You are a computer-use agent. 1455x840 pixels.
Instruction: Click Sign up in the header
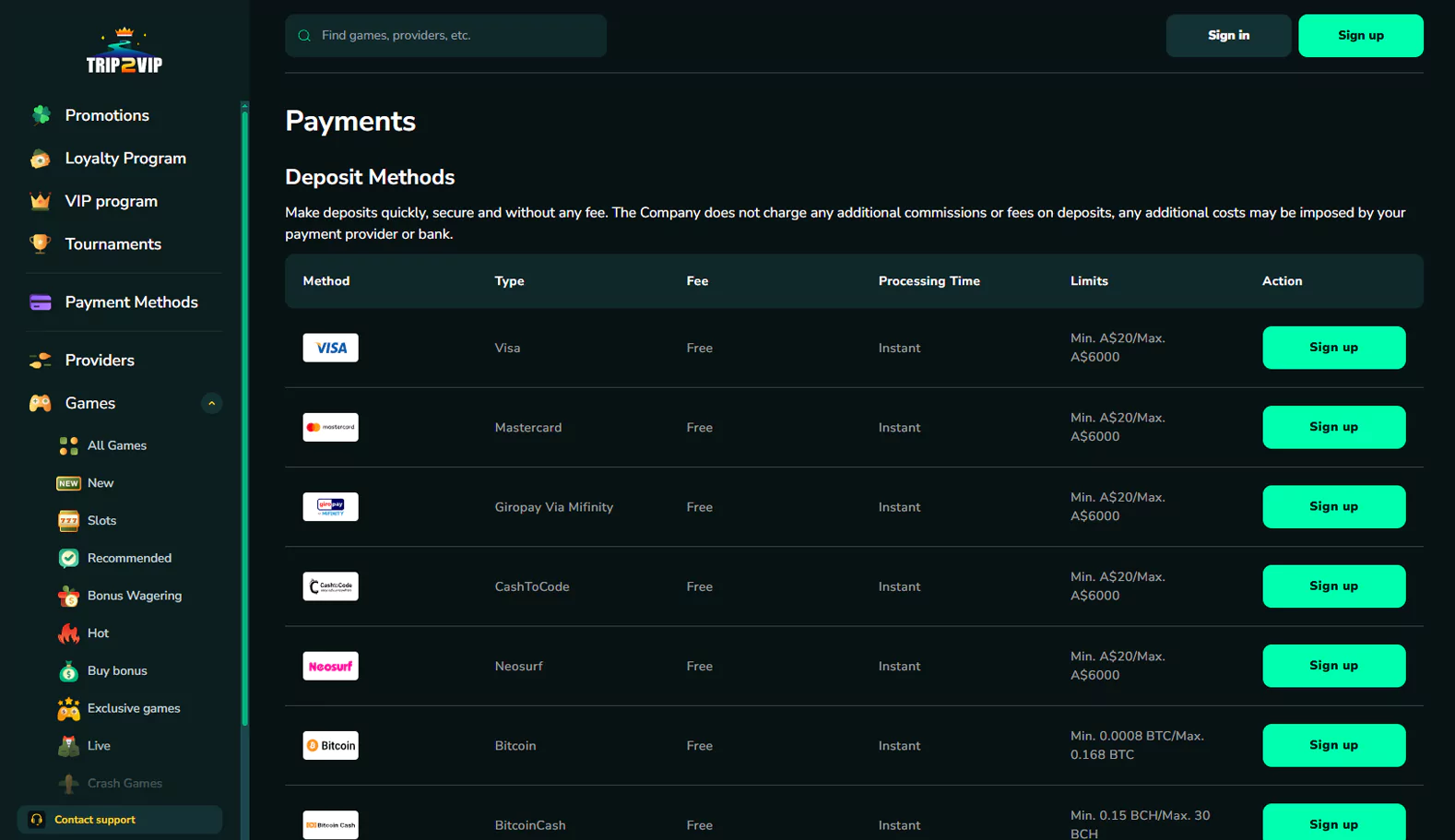coord(1360,36)
